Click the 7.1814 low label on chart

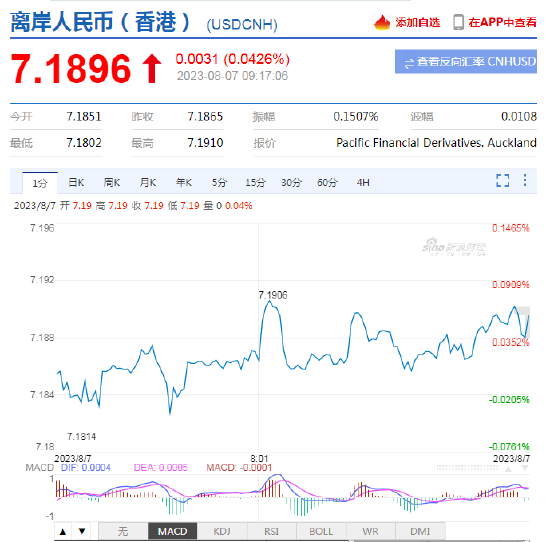[81, 437]
